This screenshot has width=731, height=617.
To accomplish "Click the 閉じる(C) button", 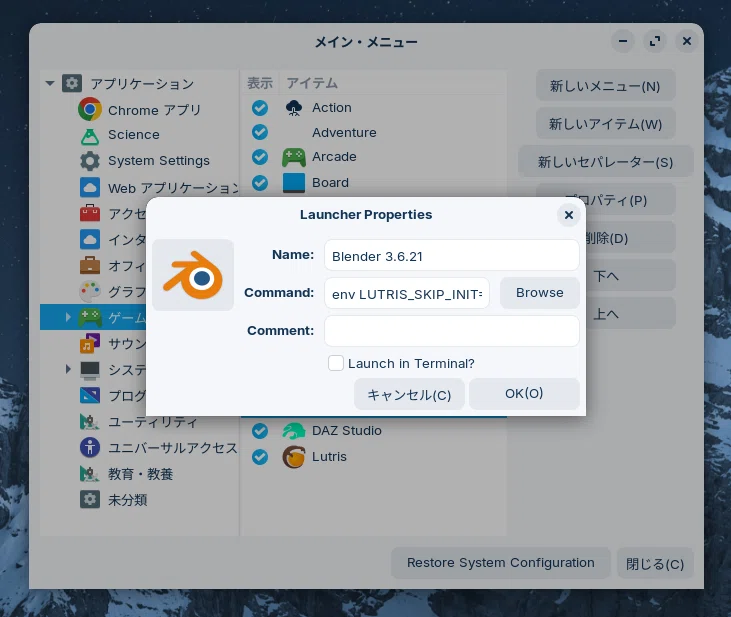I will [x=655, y=564].
